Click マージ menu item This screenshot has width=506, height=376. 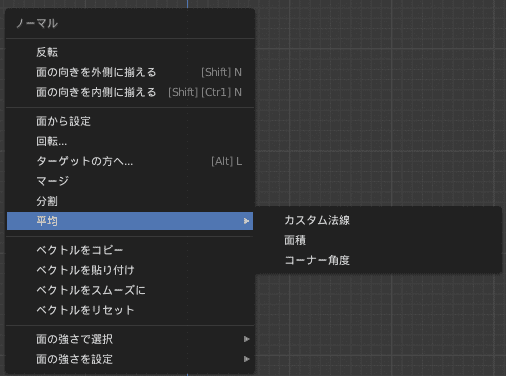[130, 181]
